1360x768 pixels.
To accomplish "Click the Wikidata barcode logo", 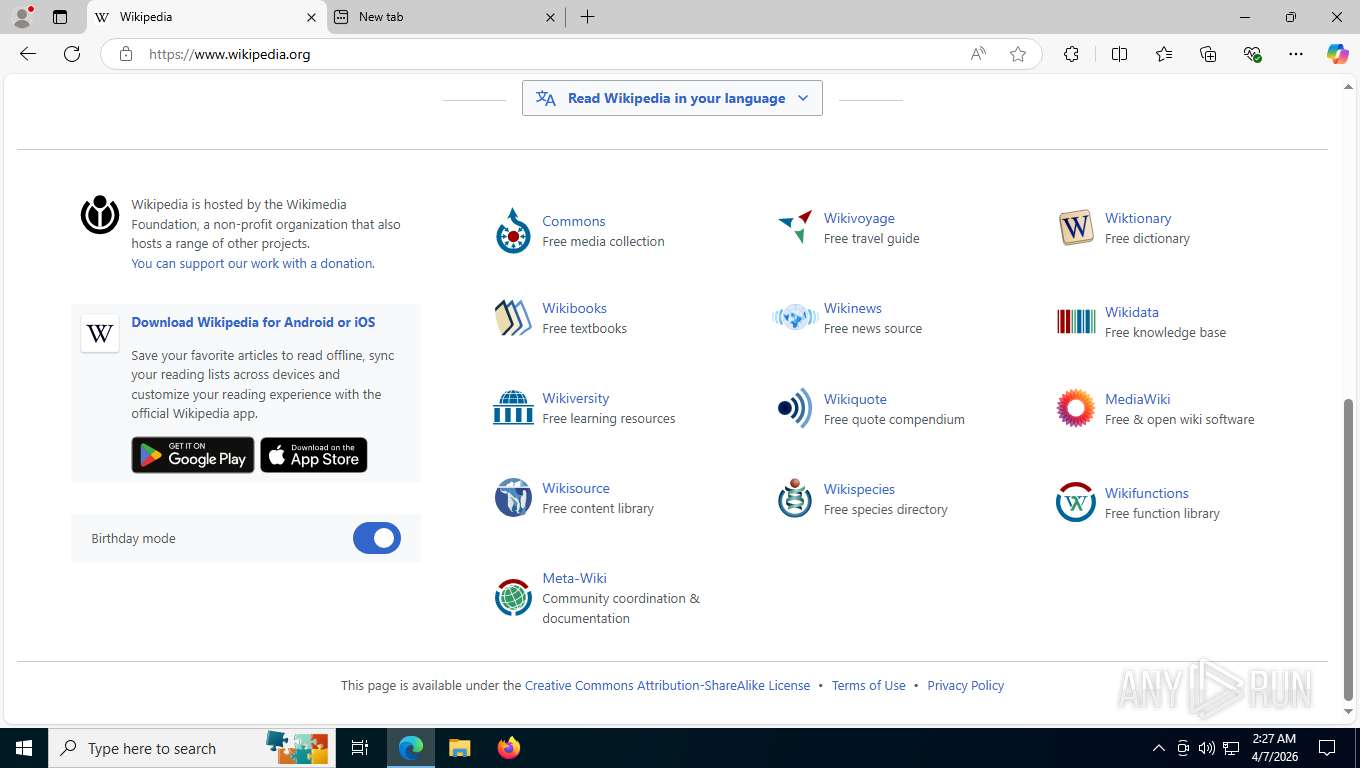I will click(x=1076, y=321).
